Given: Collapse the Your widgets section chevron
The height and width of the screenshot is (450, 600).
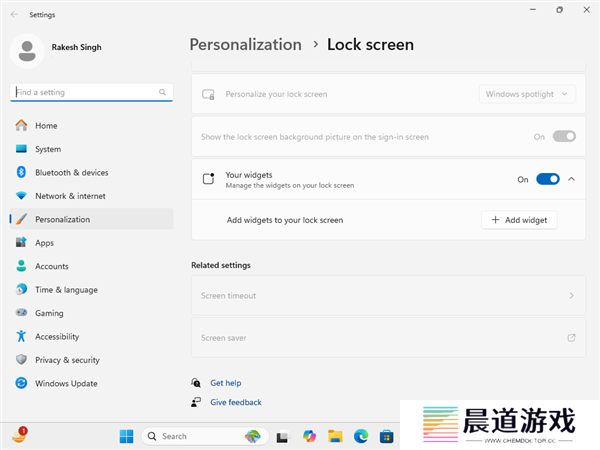Looking at the screenshot, I should pos(571,179).
